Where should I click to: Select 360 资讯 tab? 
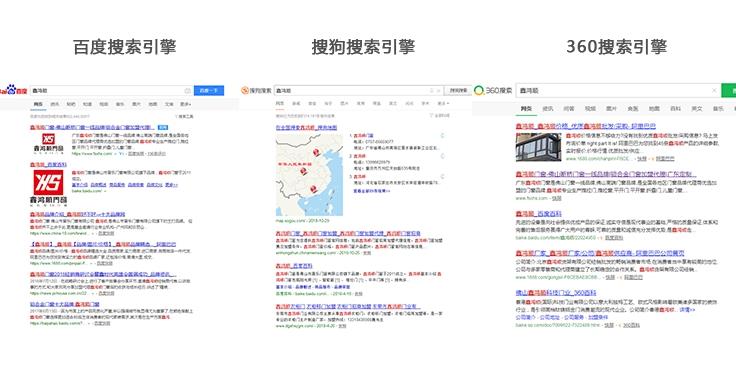(x=548, y=108)
